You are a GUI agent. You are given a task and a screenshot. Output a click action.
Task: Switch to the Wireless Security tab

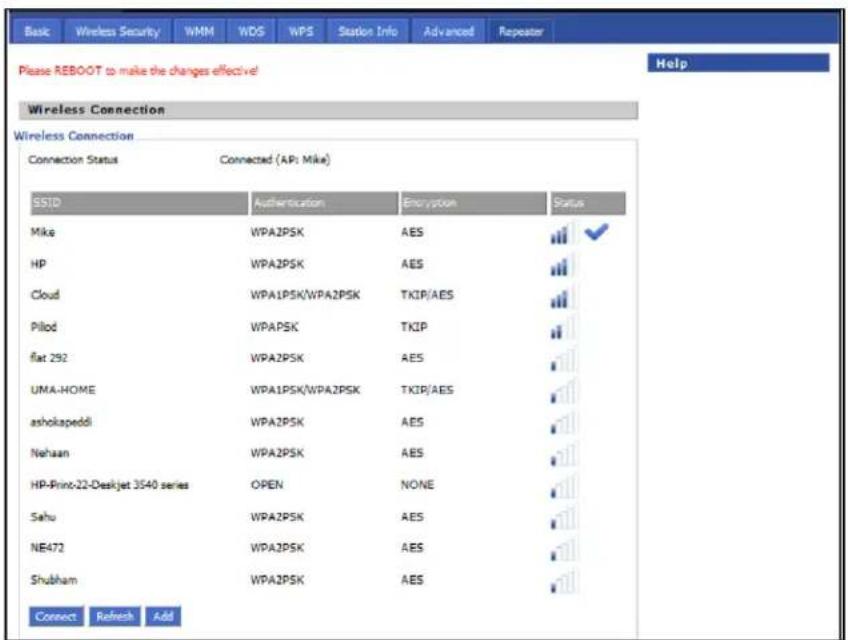pyautogui.click(x=117, y=31)
